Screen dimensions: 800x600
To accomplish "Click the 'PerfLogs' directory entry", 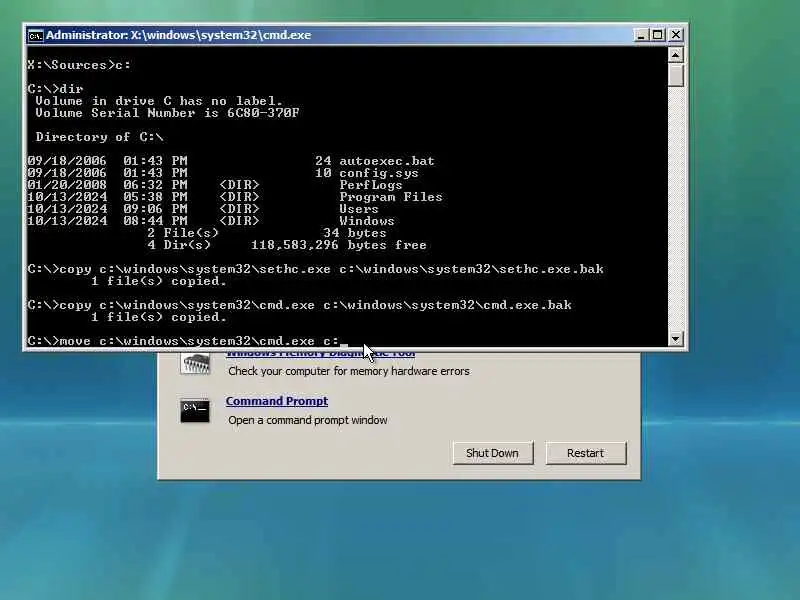I will click(x=371, y=185).
